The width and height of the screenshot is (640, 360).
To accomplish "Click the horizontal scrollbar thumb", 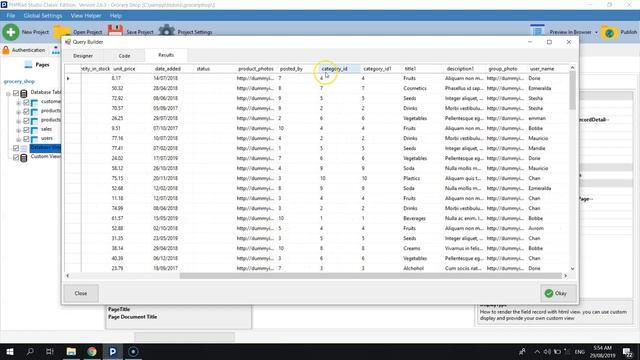I will (x=371, y=276).
